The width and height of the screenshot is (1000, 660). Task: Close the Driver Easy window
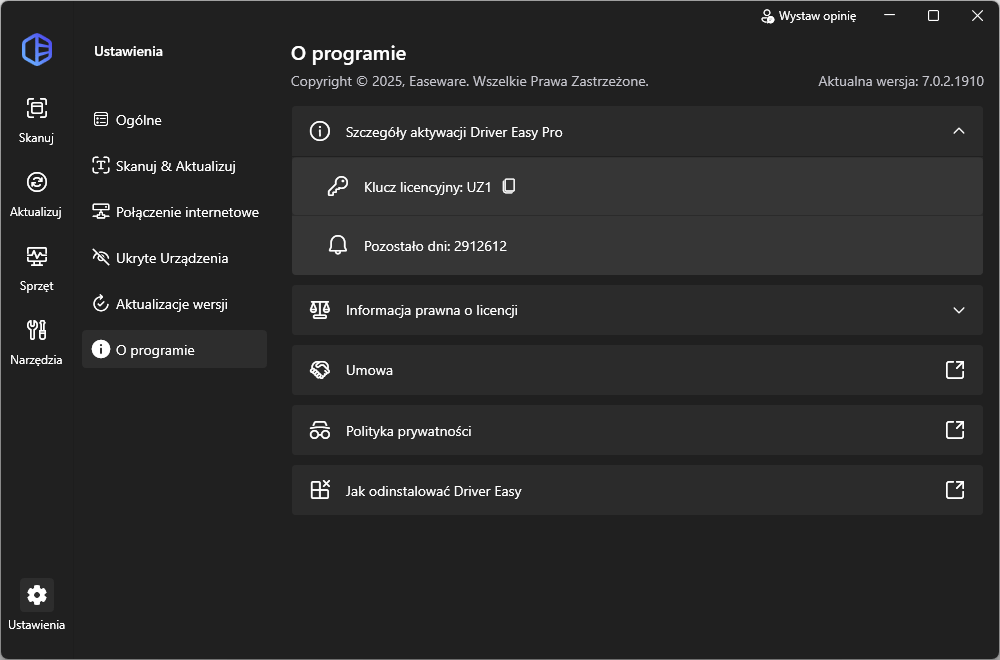[977, 15]
